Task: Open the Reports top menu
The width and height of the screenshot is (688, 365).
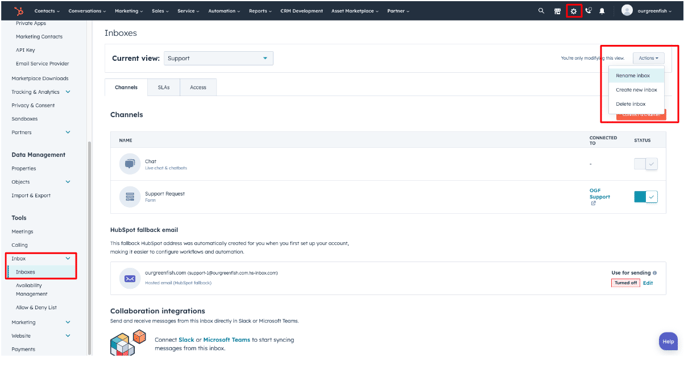Action: pos(260,11)
